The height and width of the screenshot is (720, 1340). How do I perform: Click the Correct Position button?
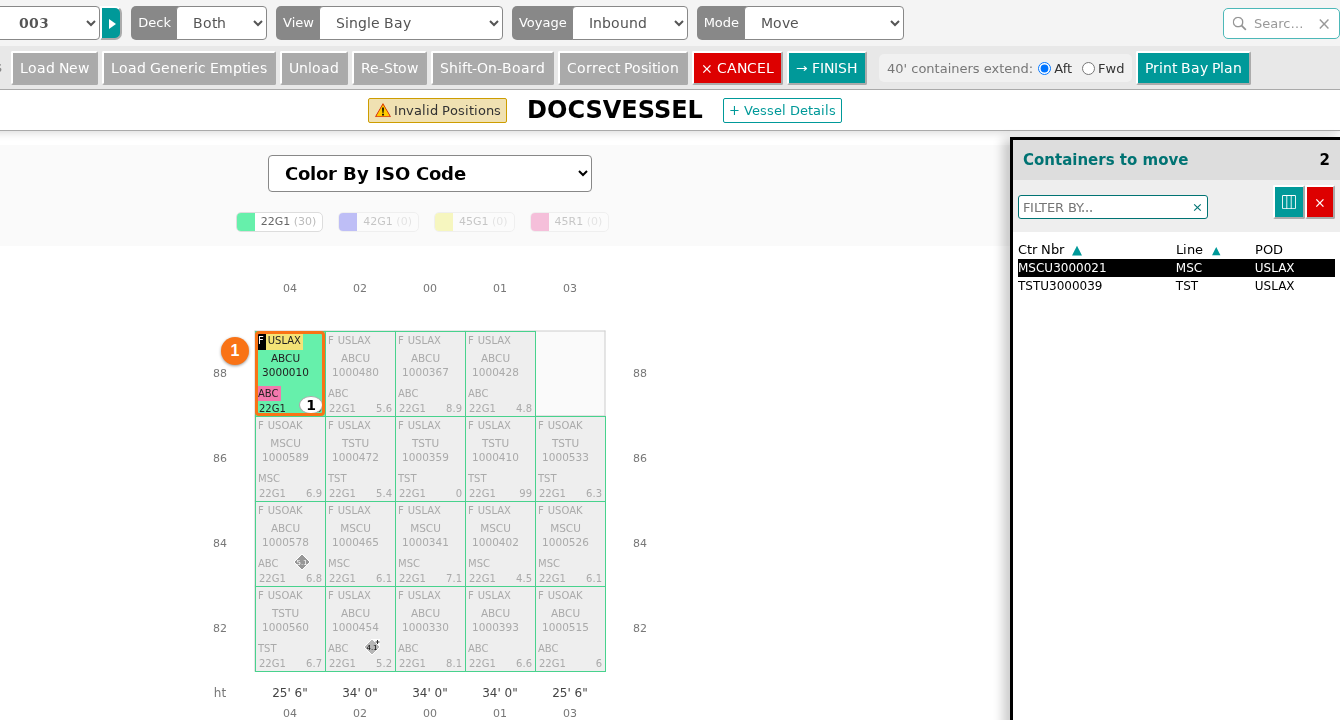tap(623, 68)
